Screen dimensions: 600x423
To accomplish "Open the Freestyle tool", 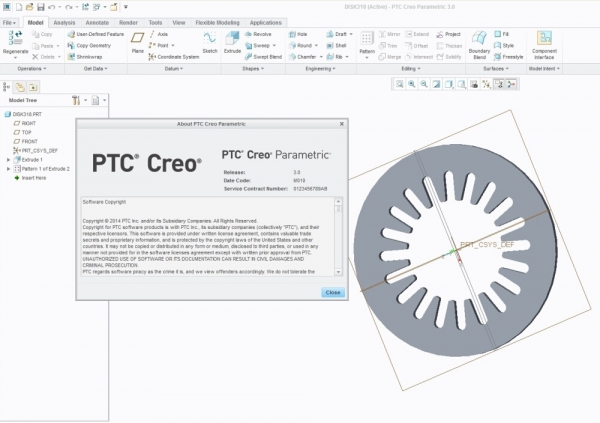I will pyautogui.click(x=509, y=57).
